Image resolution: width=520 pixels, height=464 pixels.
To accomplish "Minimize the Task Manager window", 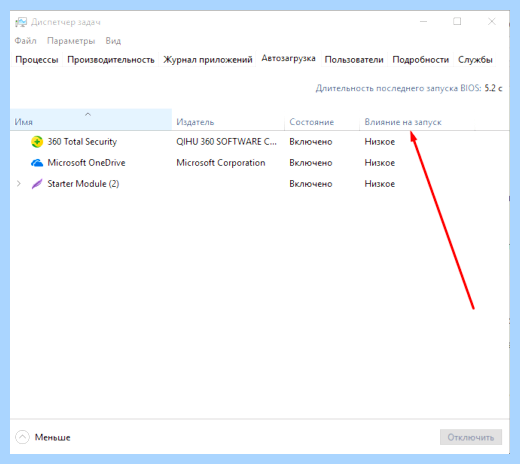I will click(x=423, y=22).
